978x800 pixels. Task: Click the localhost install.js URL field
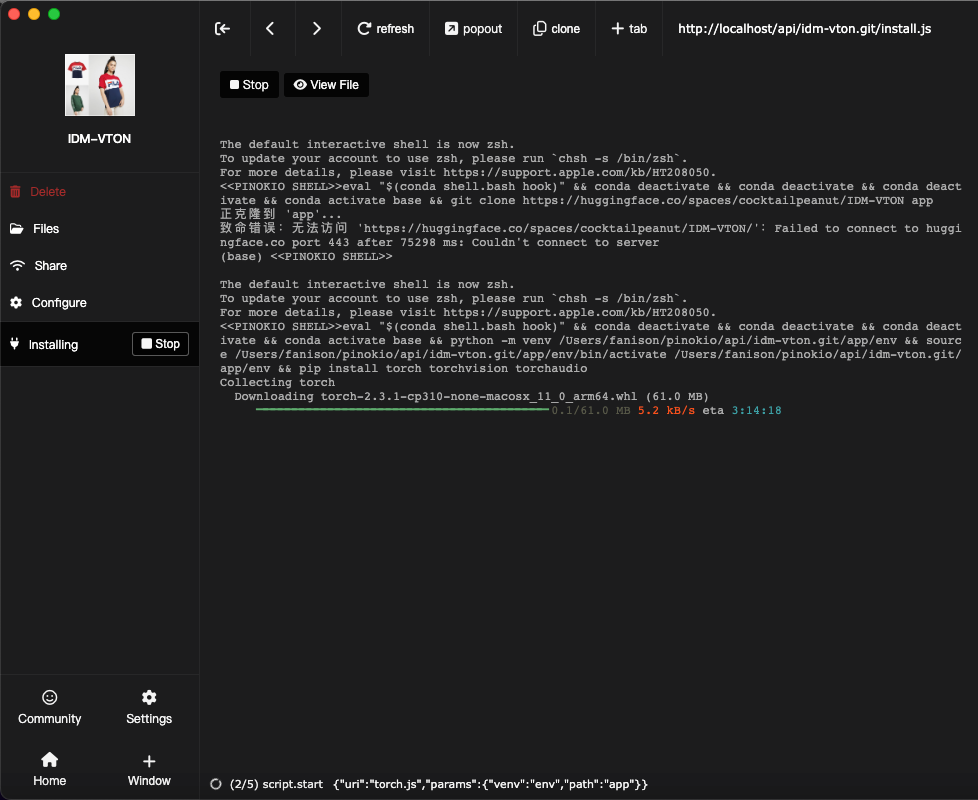[805, 29]
